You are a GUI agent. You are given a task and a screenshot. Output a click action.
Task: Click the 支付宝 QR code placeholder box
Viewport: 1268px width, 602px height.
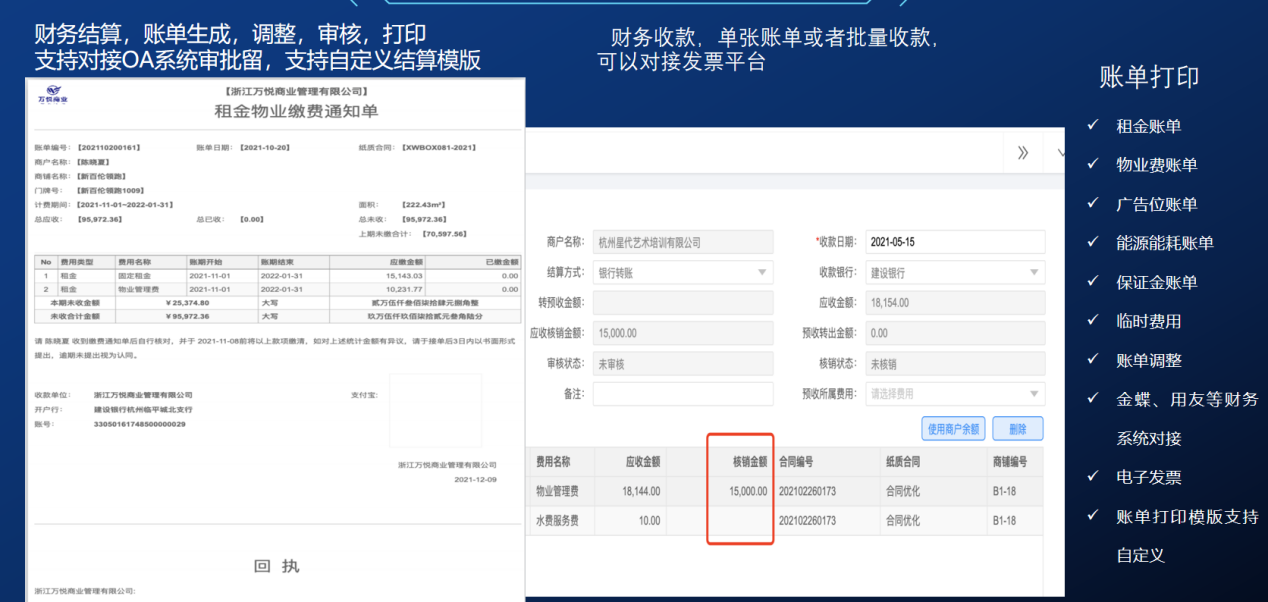[x=435, y=409]
